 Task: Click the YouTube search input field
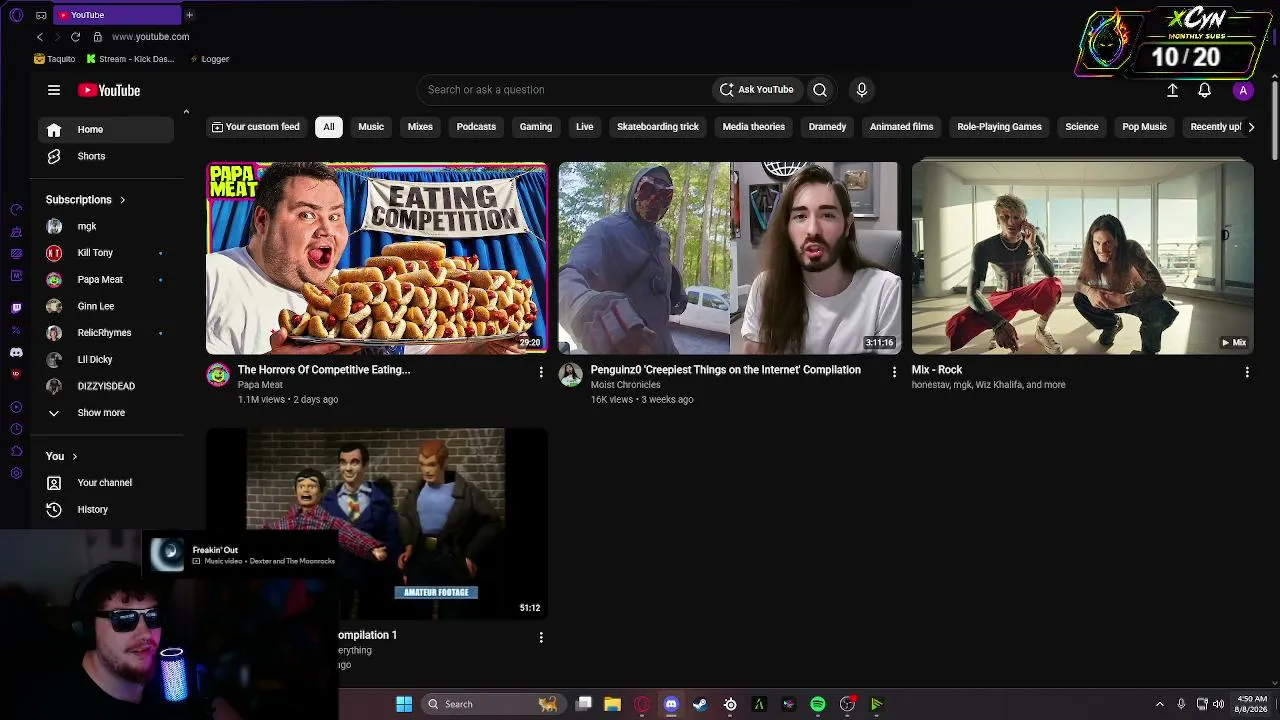(x=565, y=90)
